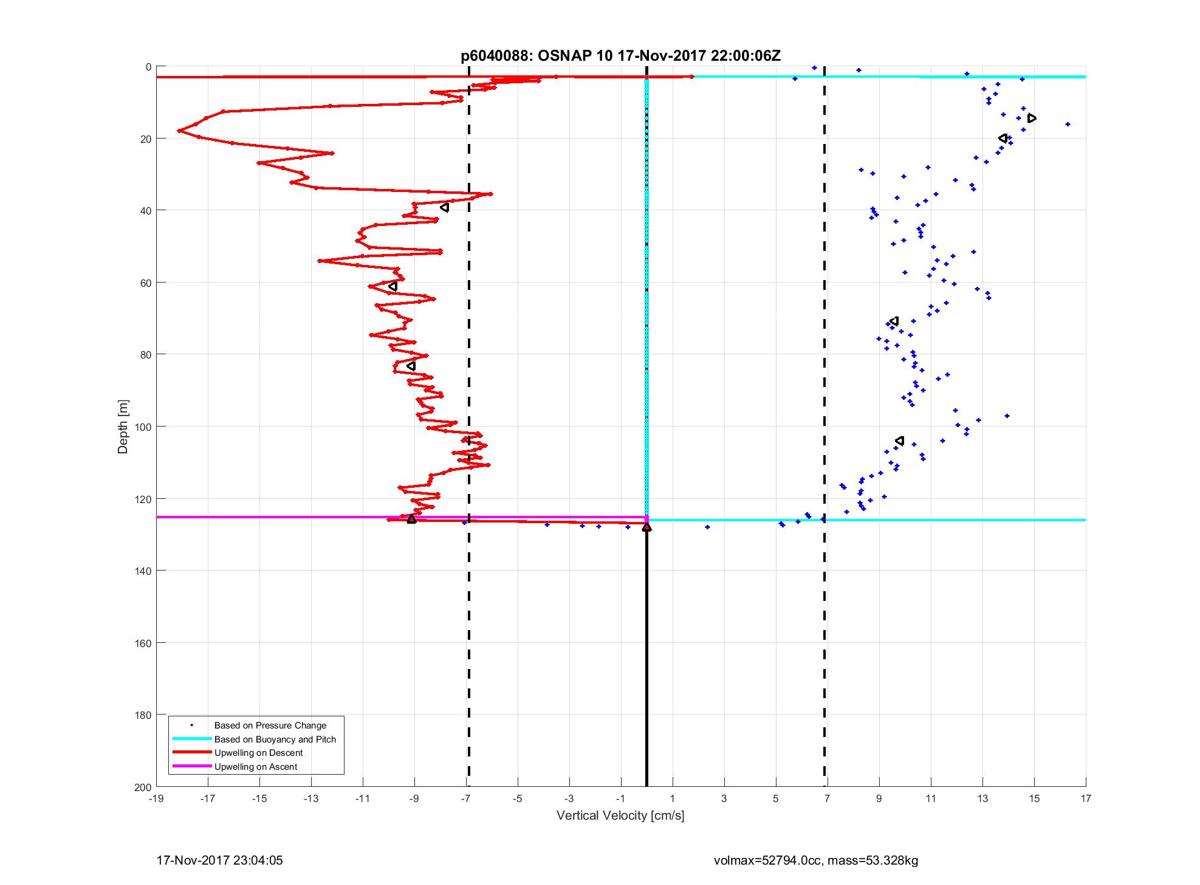Click the x-axis tick label '17'
The height and width of the screenshot is (885, 1200).
[1086, 798]
